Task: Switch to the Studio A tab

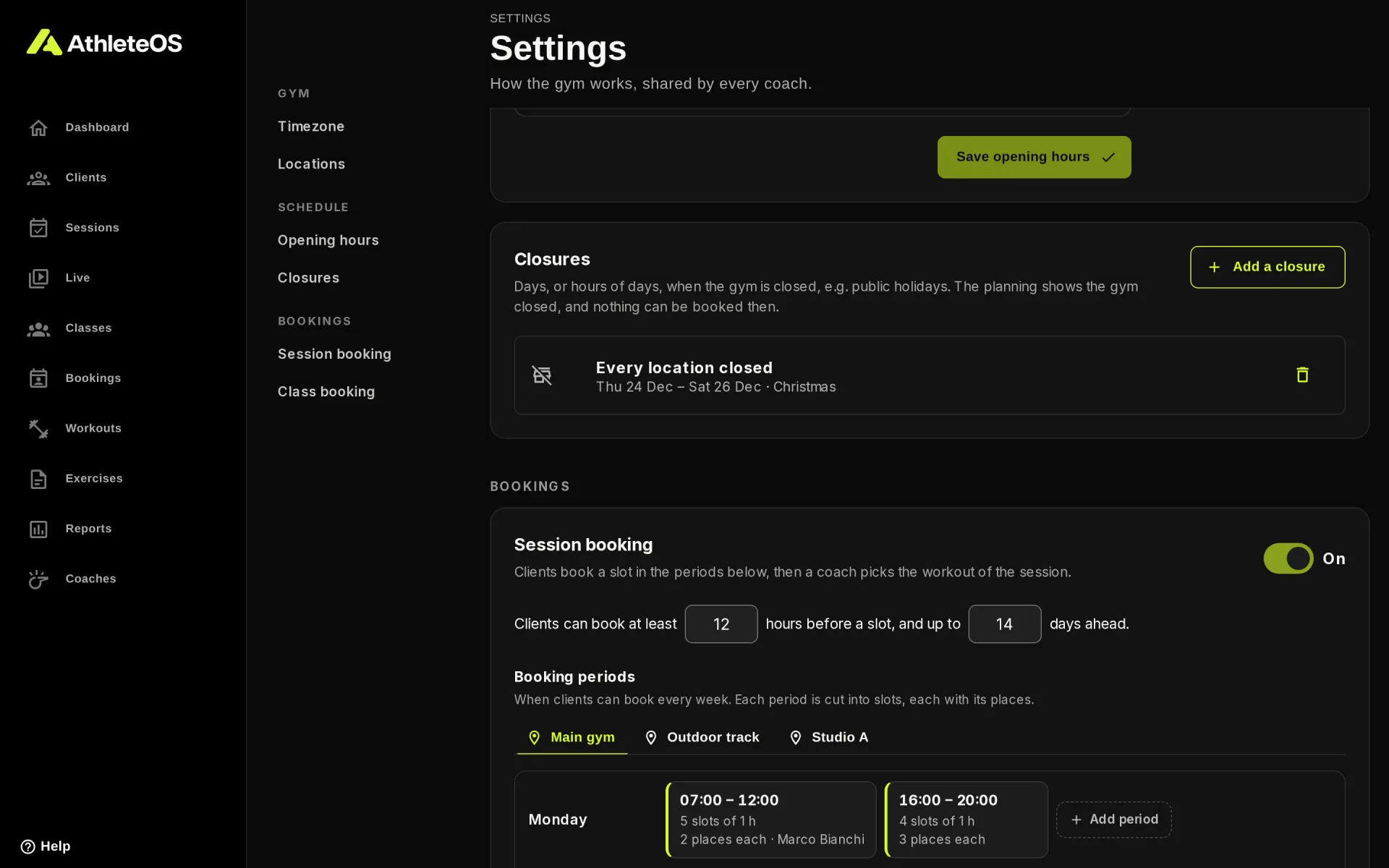Action: pos(828,737)
